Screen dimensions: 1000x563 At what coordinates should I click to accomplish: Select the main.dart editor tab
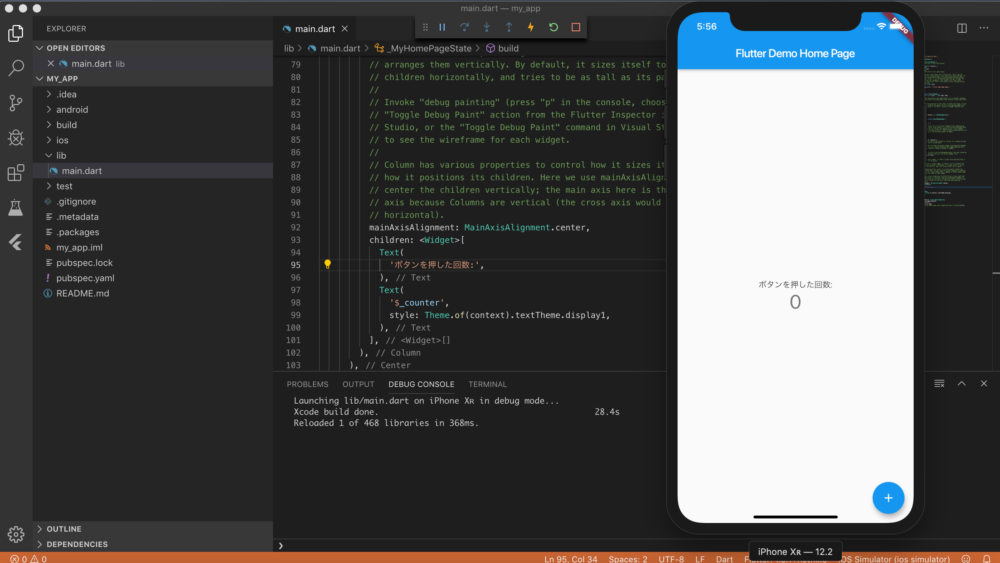point(315,29)
